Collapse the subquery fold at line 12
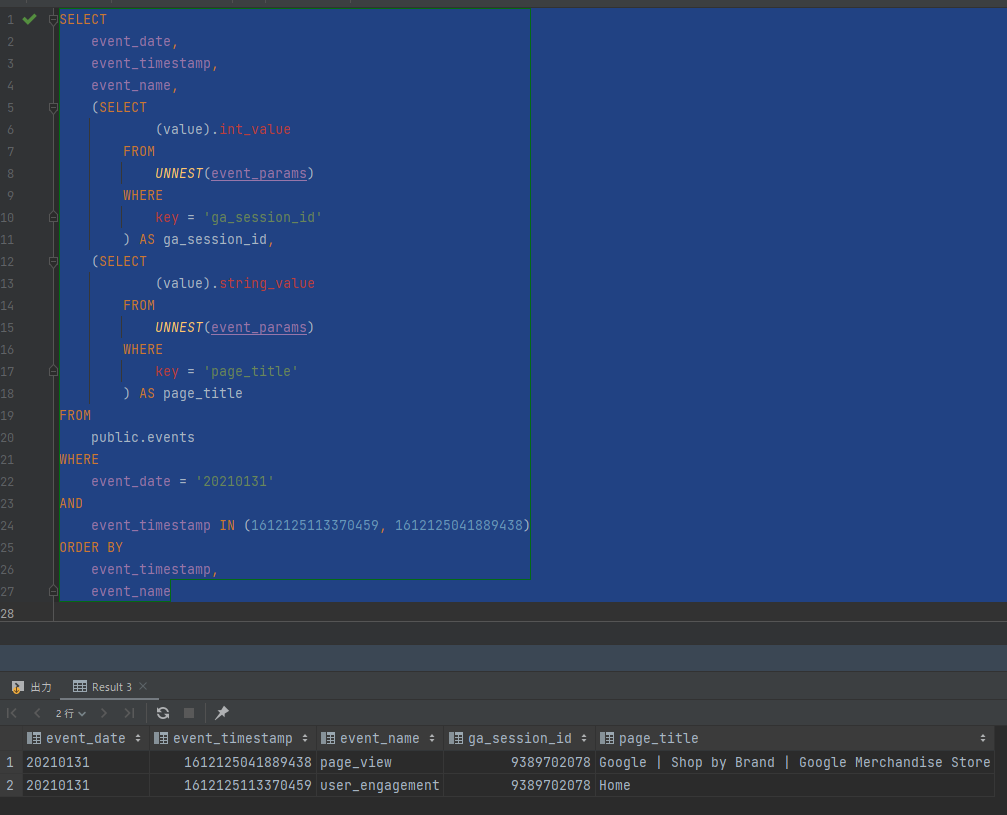The height and width of the screenshot is (815, 1007). pos(53,261)
